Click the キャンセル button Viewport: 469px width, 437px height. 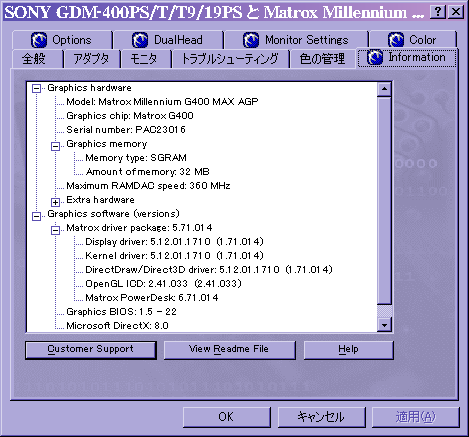click(x=321, y=417)
